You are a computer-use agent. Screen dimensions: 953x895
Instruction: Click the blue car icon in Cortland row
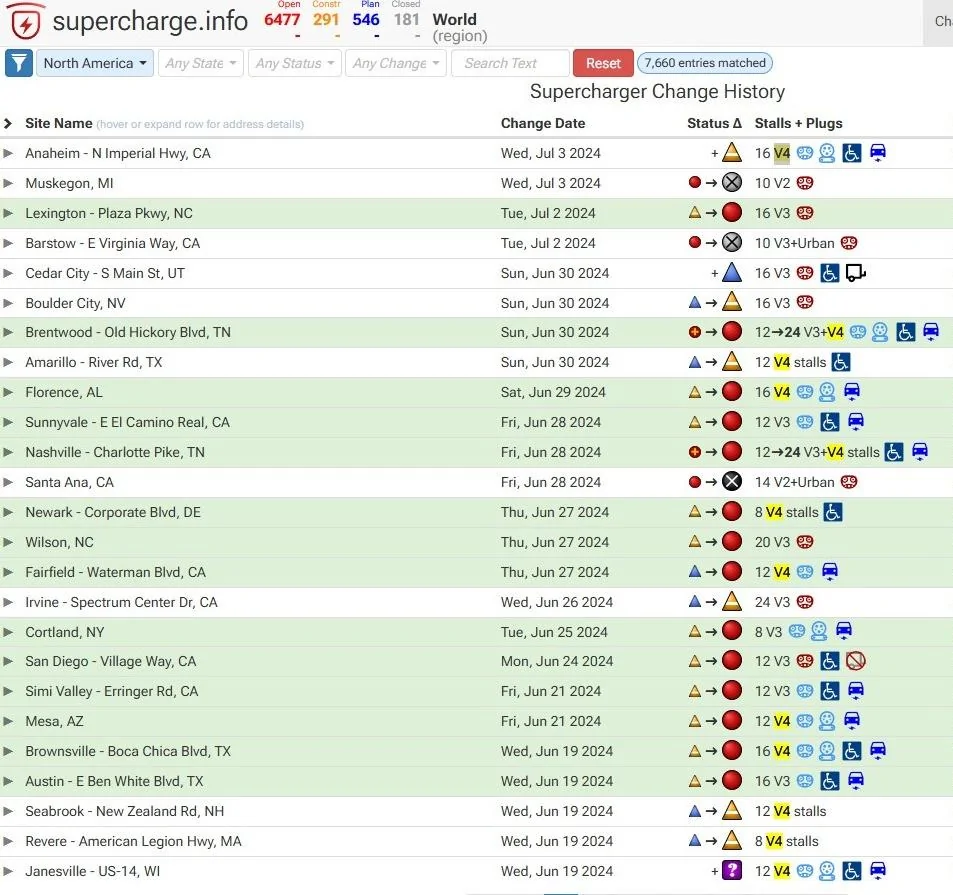[x=844, y=631]
